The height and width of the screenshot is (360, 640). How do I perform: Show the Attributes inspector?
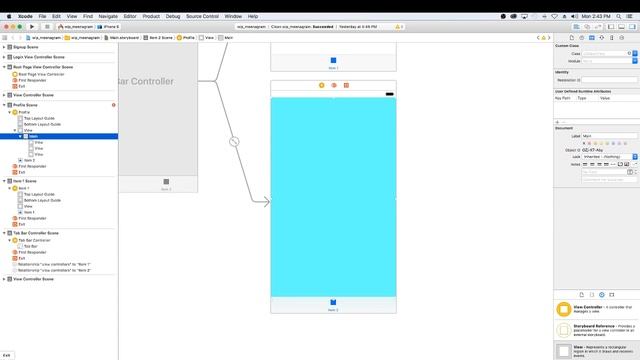coord(602,38)
